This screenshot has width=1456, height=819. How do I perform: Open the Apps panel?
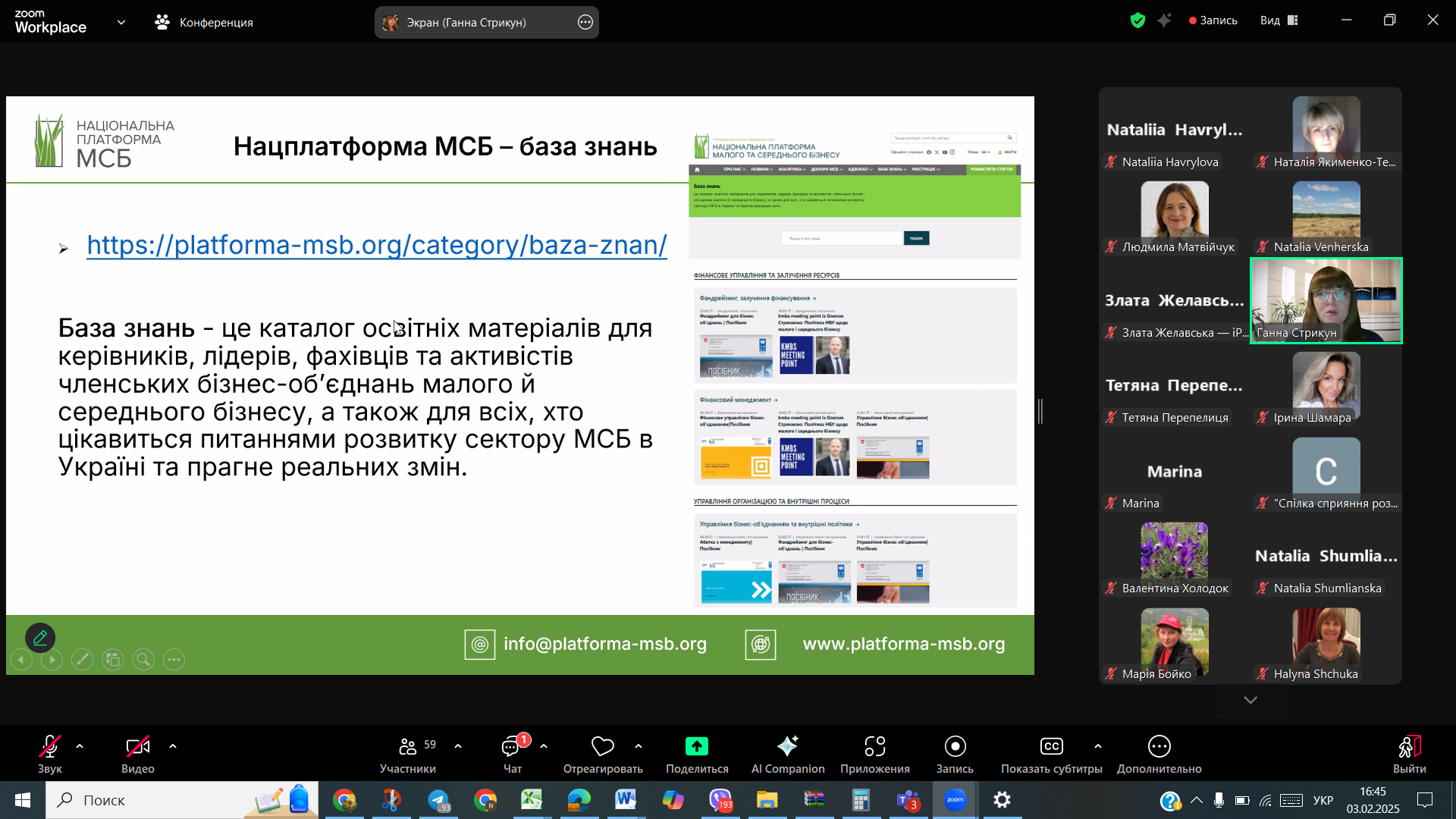(x=874, y=747)
